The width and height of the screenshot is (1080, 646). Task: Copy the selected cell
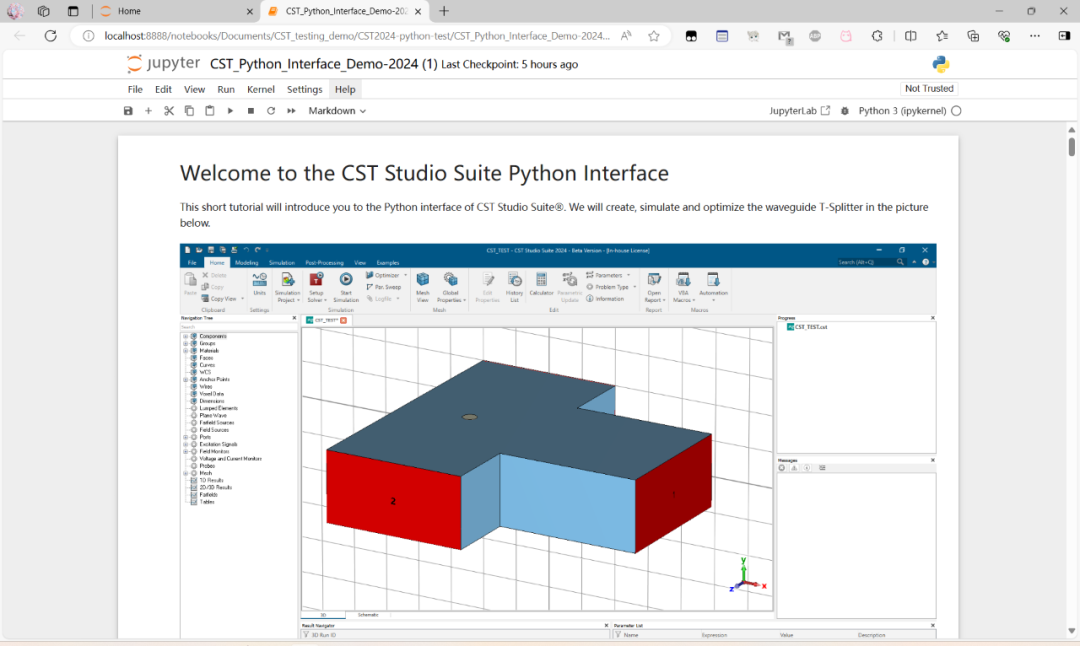(x=190, y=110)
